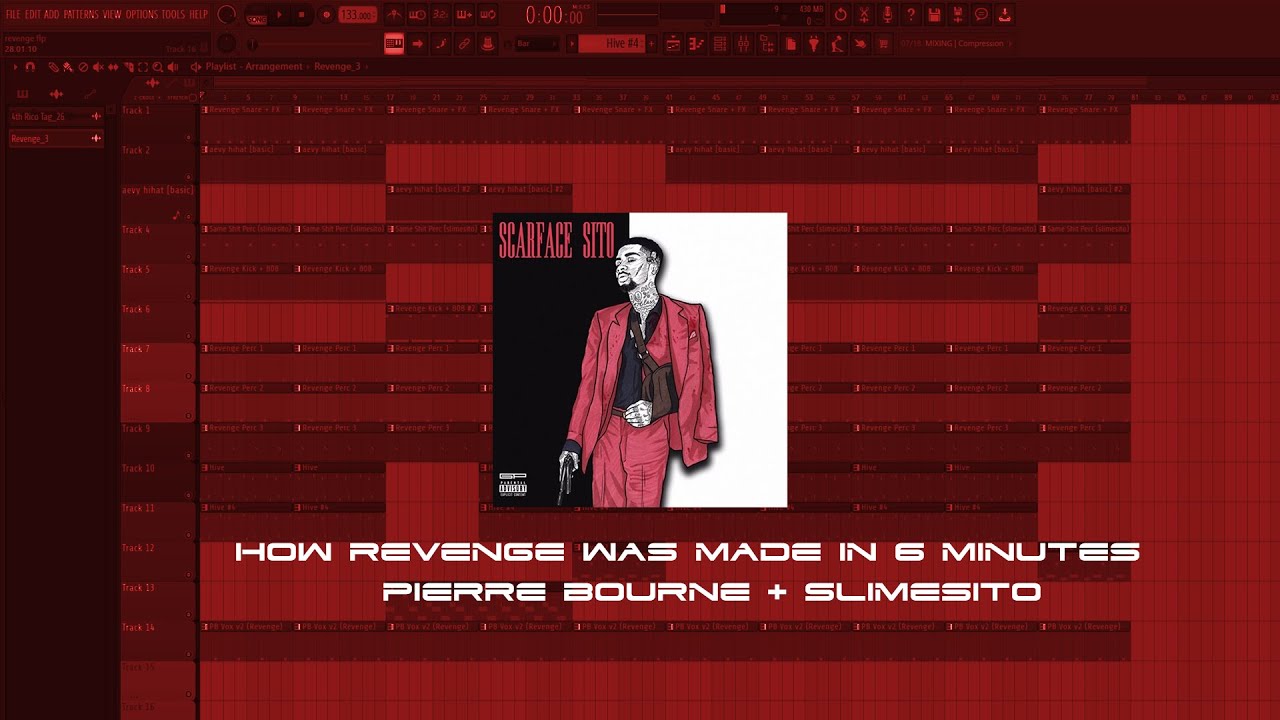The image size is (1280, 720).
Task: Click the master volume knob
Action: 227,15
